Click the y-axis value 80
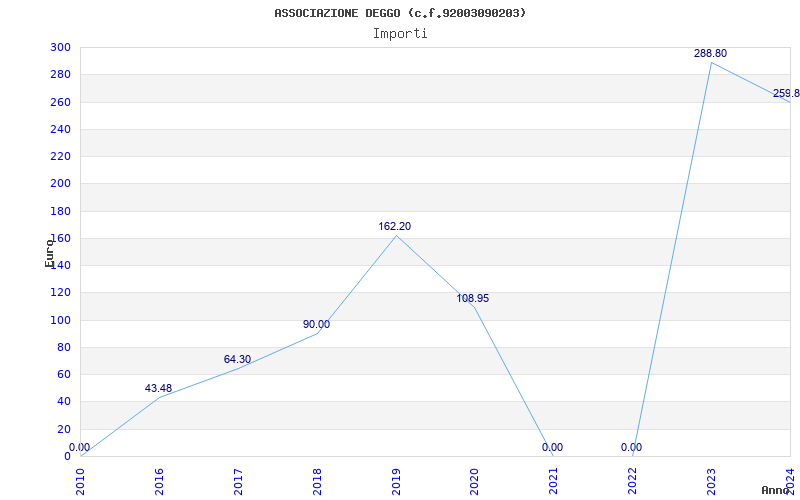The height and width of the screenshot is (500, 800). [x=64, y=347]
